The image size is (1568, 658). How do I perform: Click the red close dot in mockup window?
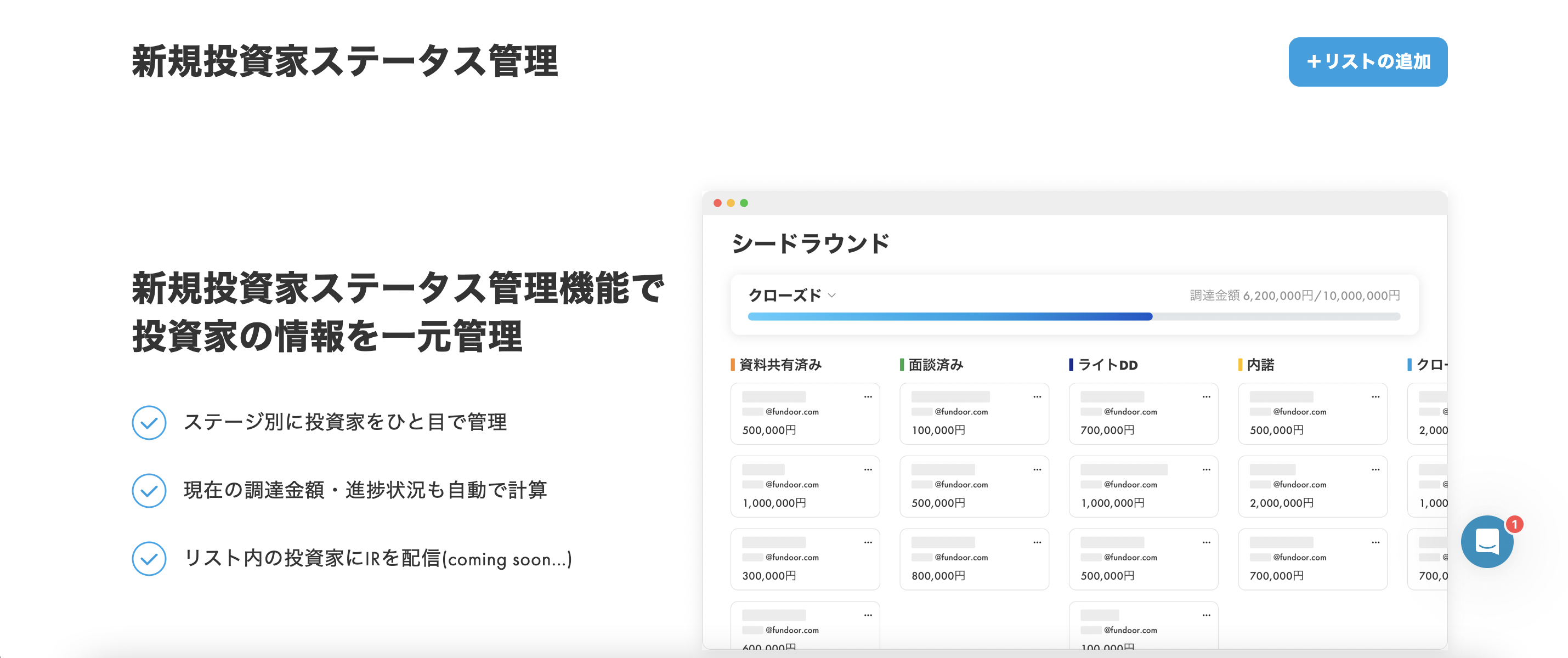click(717, 203)
